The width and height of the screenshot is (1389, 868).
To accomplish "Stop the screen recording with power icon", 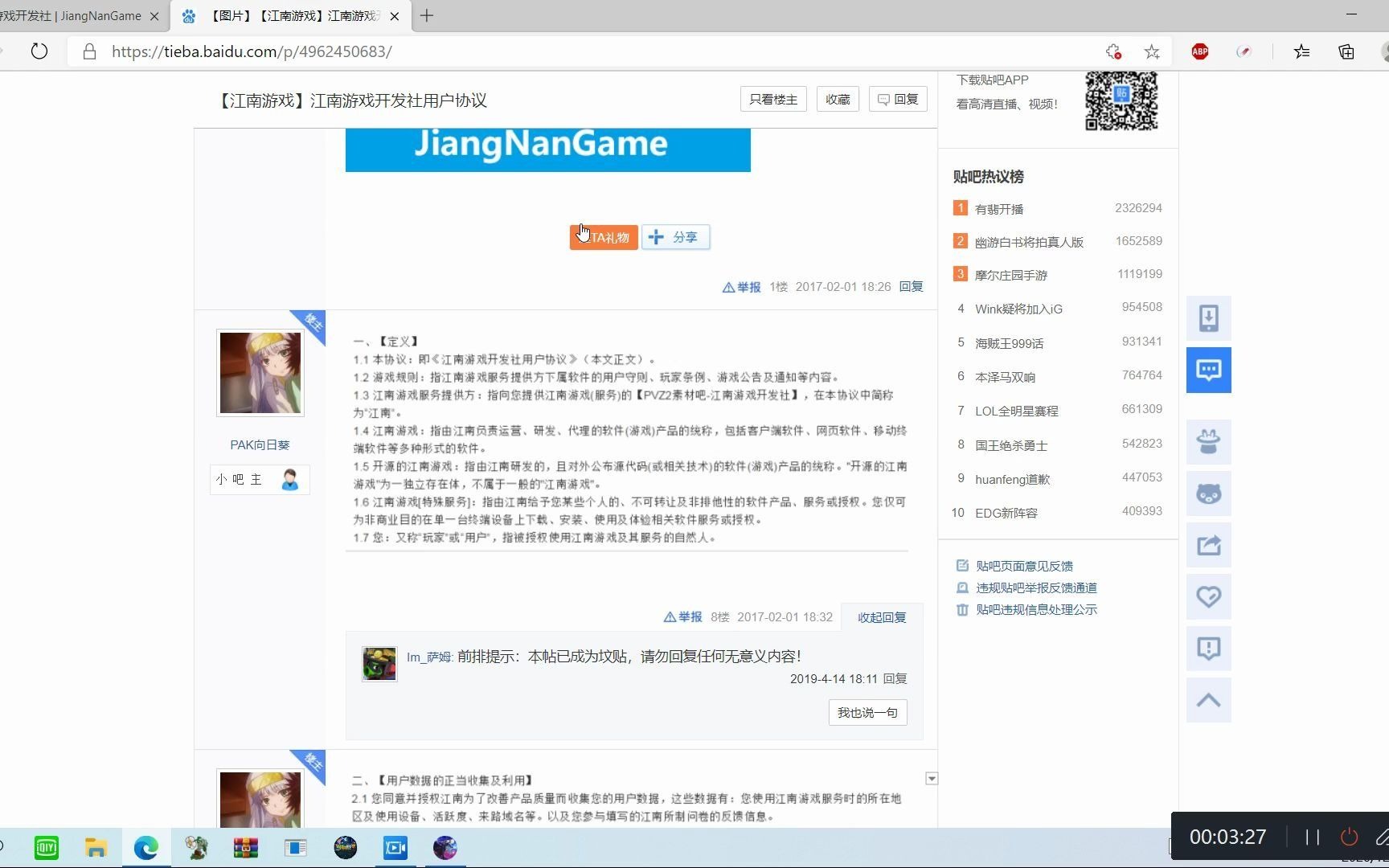I will coord(1350,837).
